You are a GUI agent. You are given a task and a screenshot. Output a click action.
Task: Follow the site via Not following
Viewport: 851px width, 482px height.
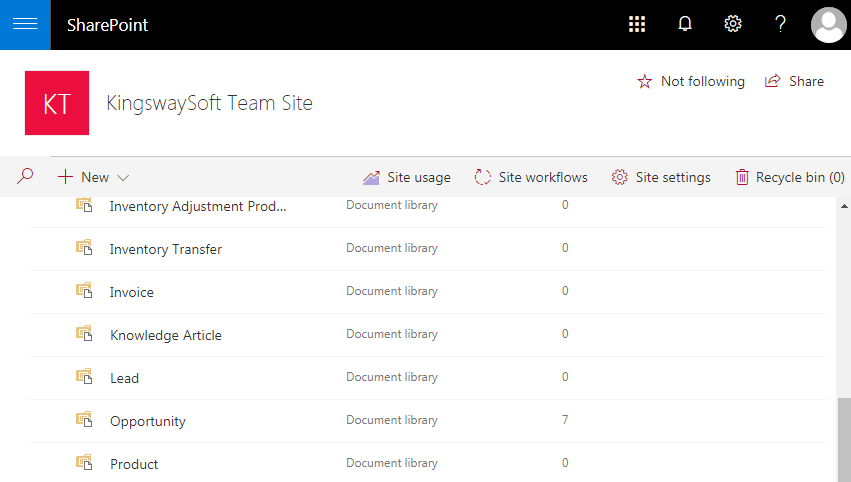coord(702,81)
